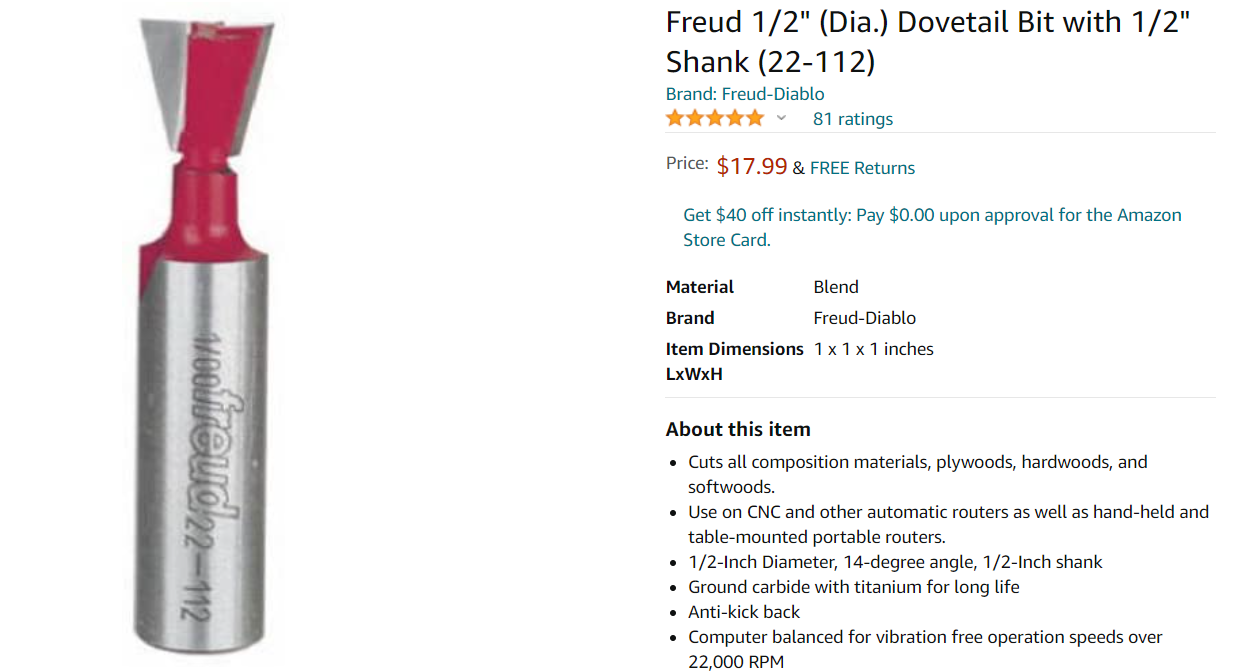The width and height of the screenshot is (1248, 671).
Task: Click the Cuts all composition materials bullet
Action: [918, 474]
